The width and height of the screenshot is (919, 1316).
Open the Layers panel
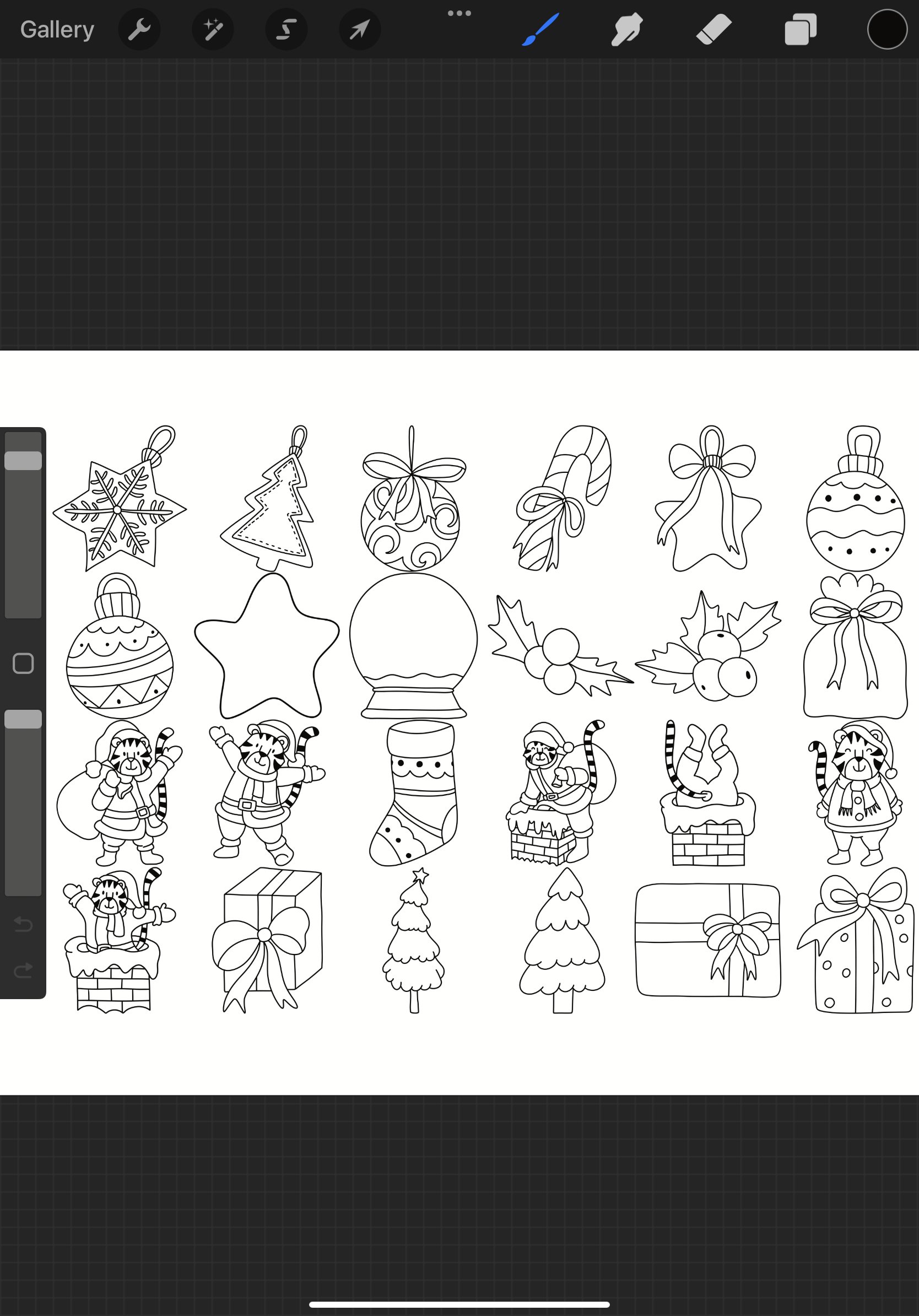click(801, 29)
